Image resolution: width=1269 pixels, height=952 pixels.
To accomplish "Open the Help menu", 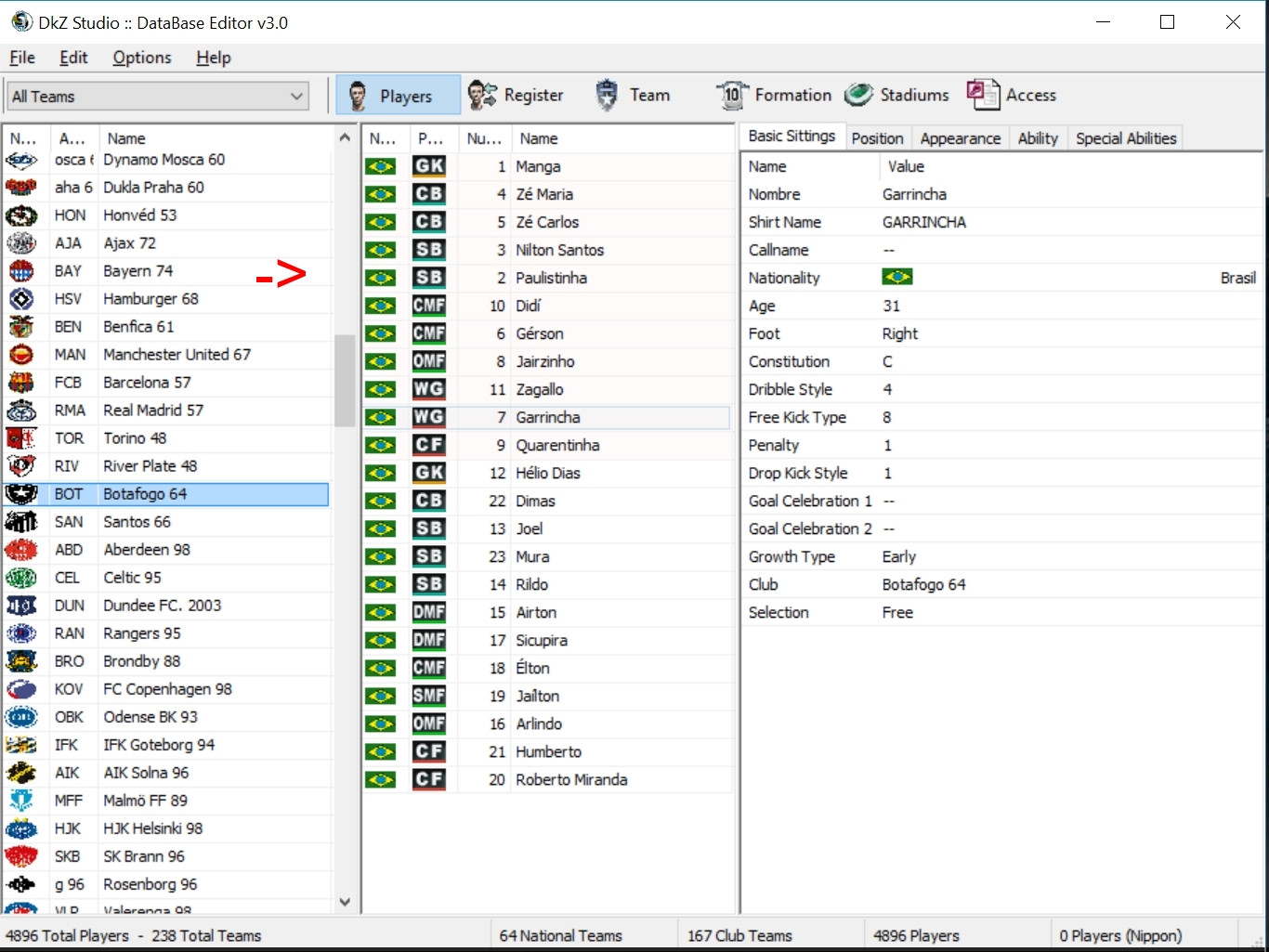I will (214, 58).
